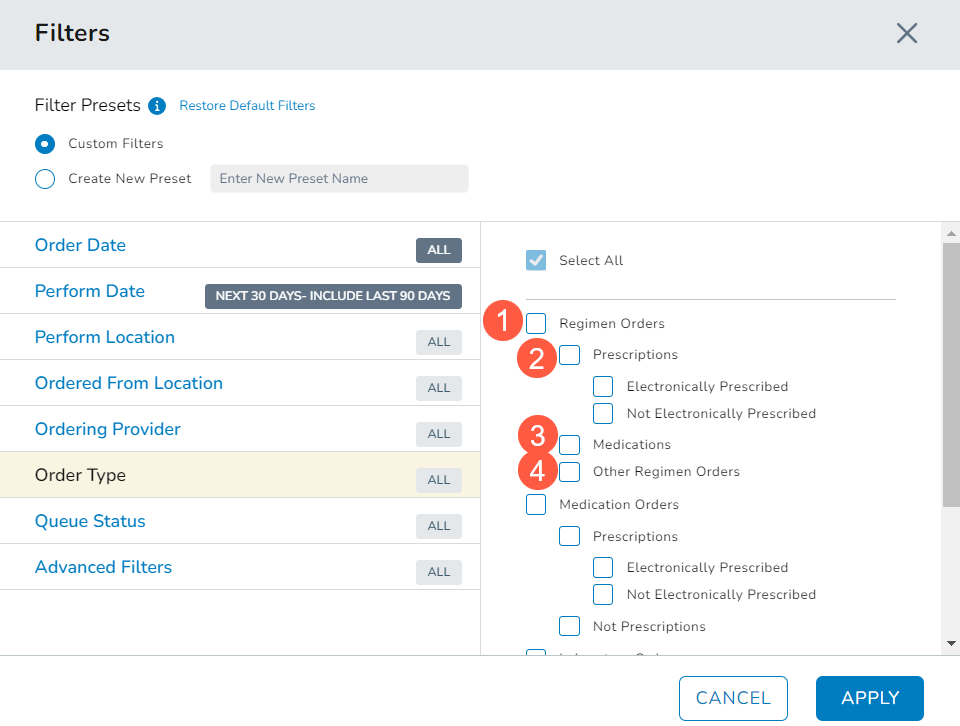
Task: Click the Next 30 Days Perform Date badge
Action: [333, 296]
